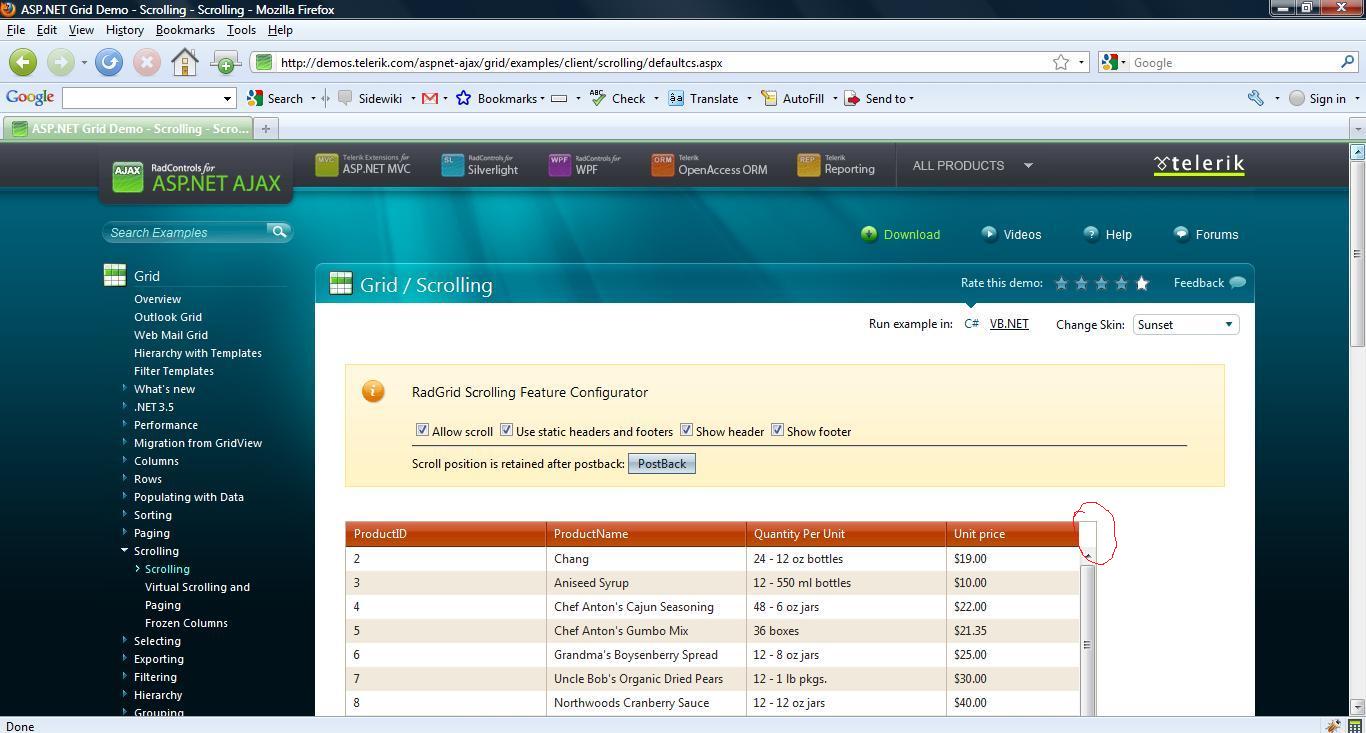Click the PostBack button
Screen dimensions: 1366x733
662,463
